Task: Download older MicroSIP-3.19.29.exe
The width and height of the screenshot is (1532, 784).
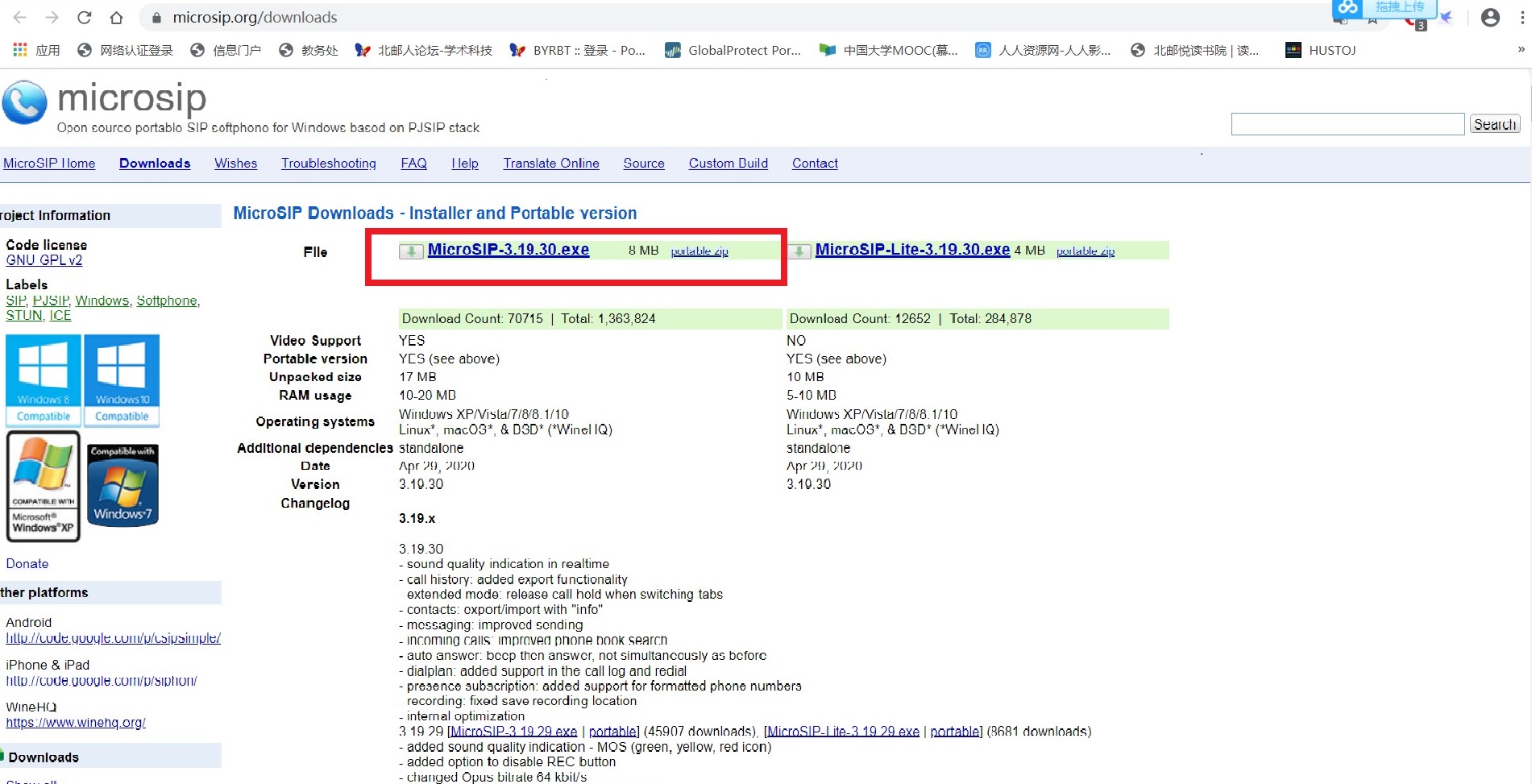Action: 514,732
